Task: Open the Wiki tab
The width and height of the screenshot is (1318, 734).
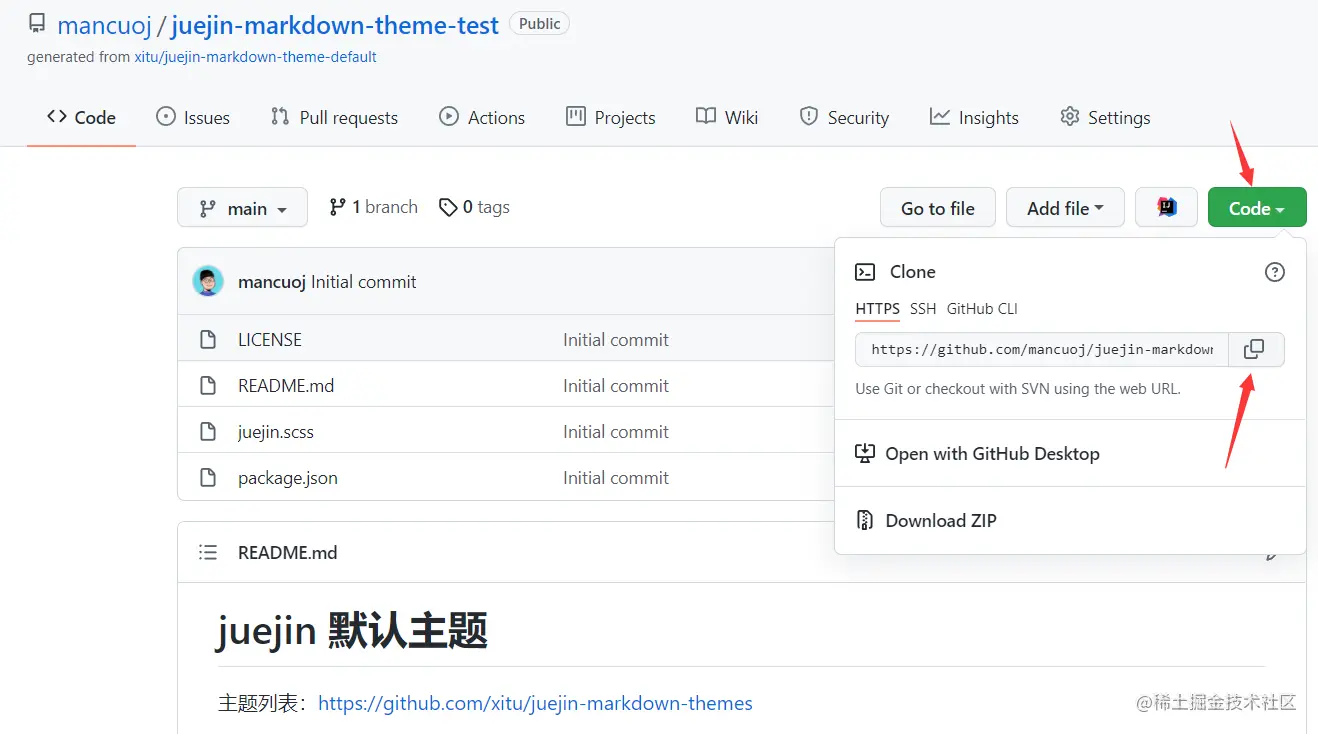Action: coord(727,117)
